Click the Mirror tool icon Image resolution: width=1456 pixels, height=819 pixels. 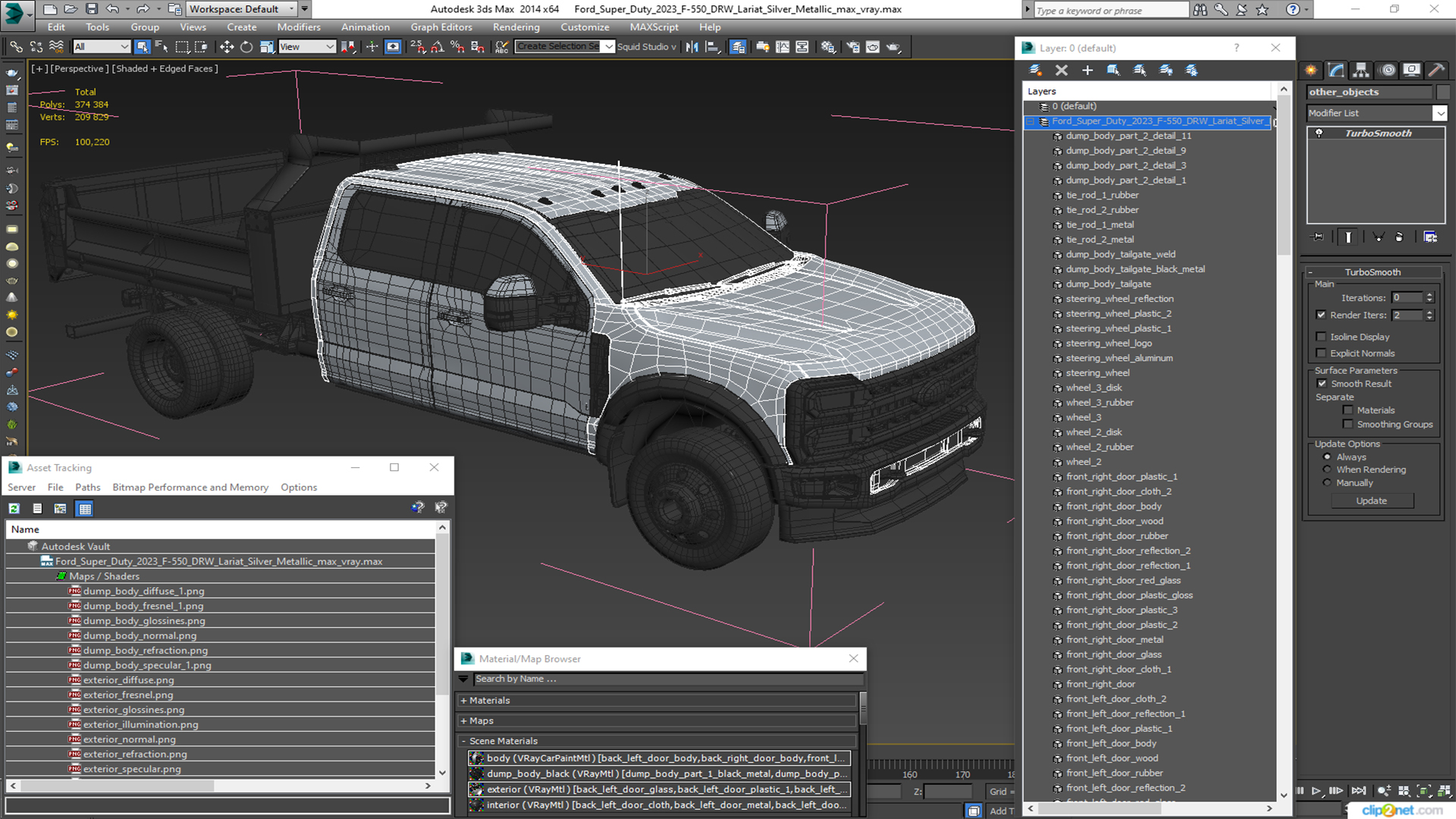(x=692, y=47)
